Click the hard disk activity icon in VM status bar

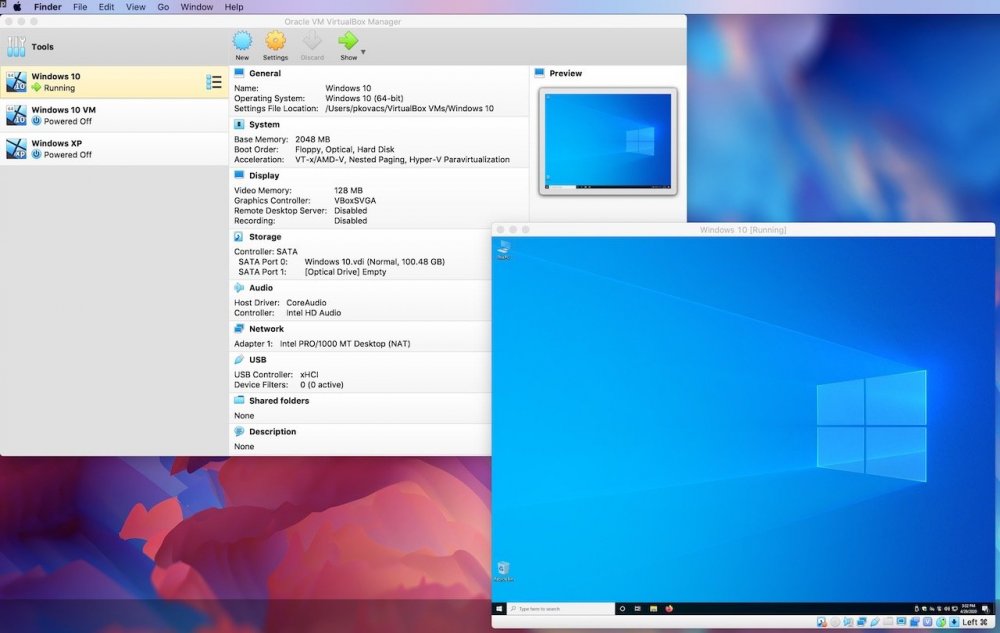point(821,622)
